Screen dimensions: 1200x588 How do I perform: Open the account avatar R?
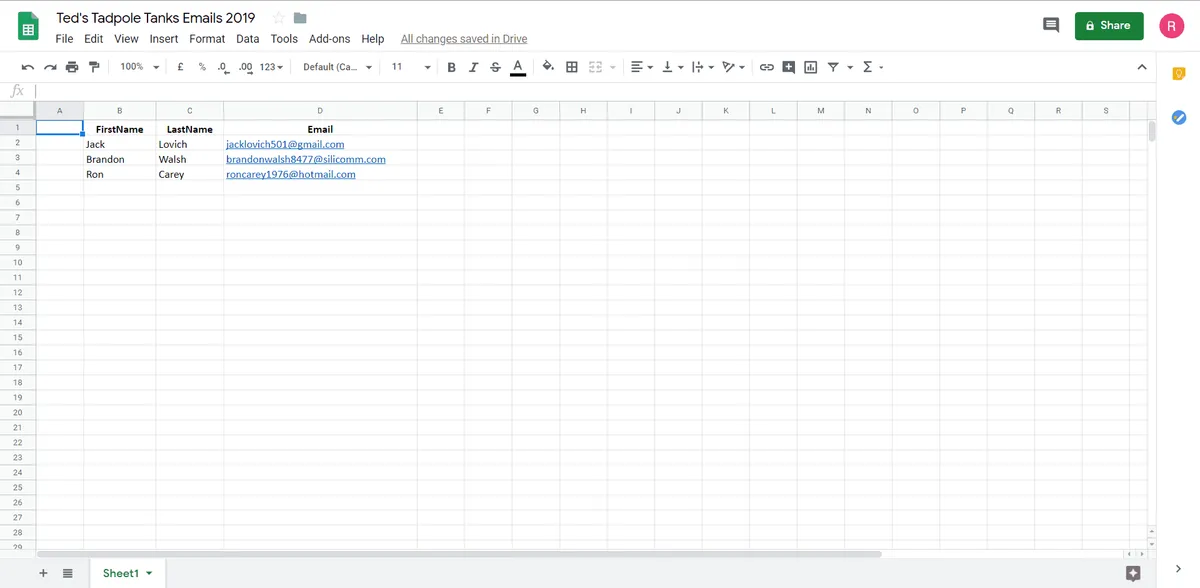tap(1172, 26)
